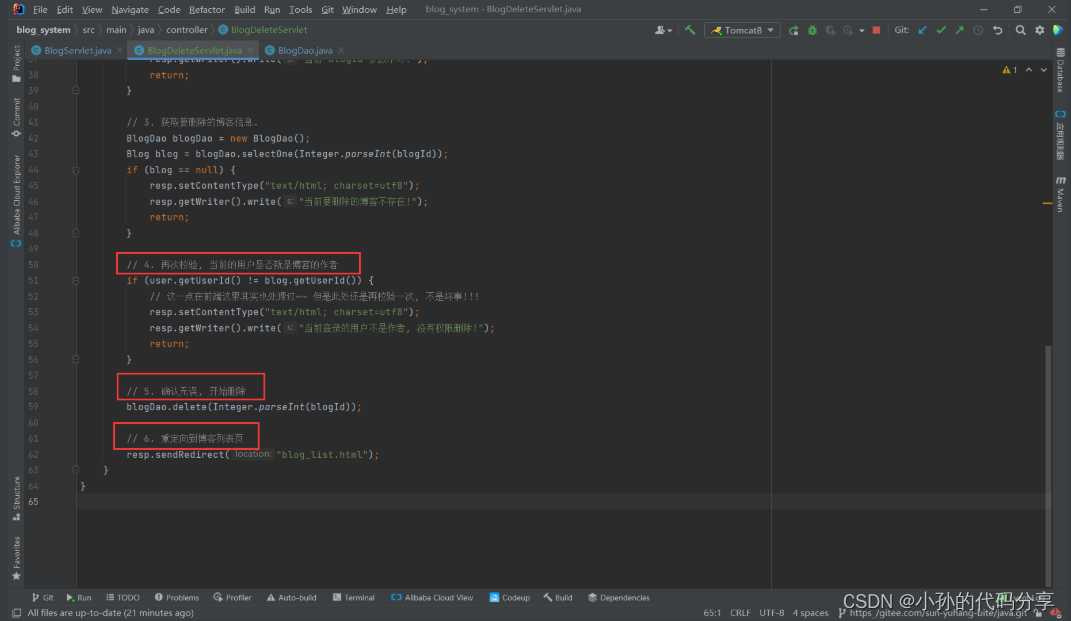
Task: Click the Git Push green arrow
Action: coord(960,30)
